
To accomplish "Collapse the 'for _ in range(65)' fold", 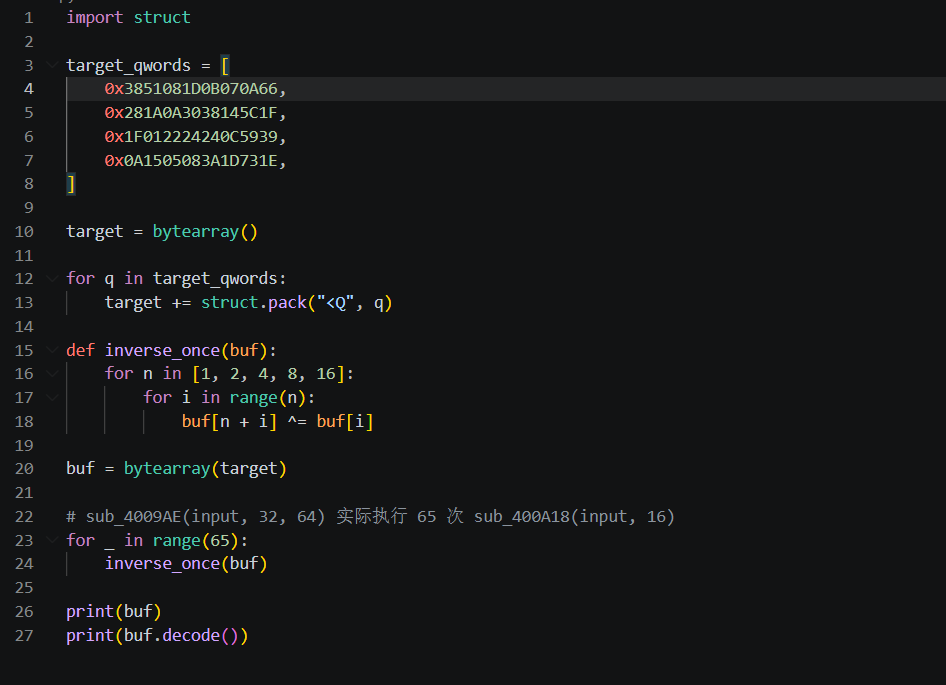I will [x=52, y=540].
